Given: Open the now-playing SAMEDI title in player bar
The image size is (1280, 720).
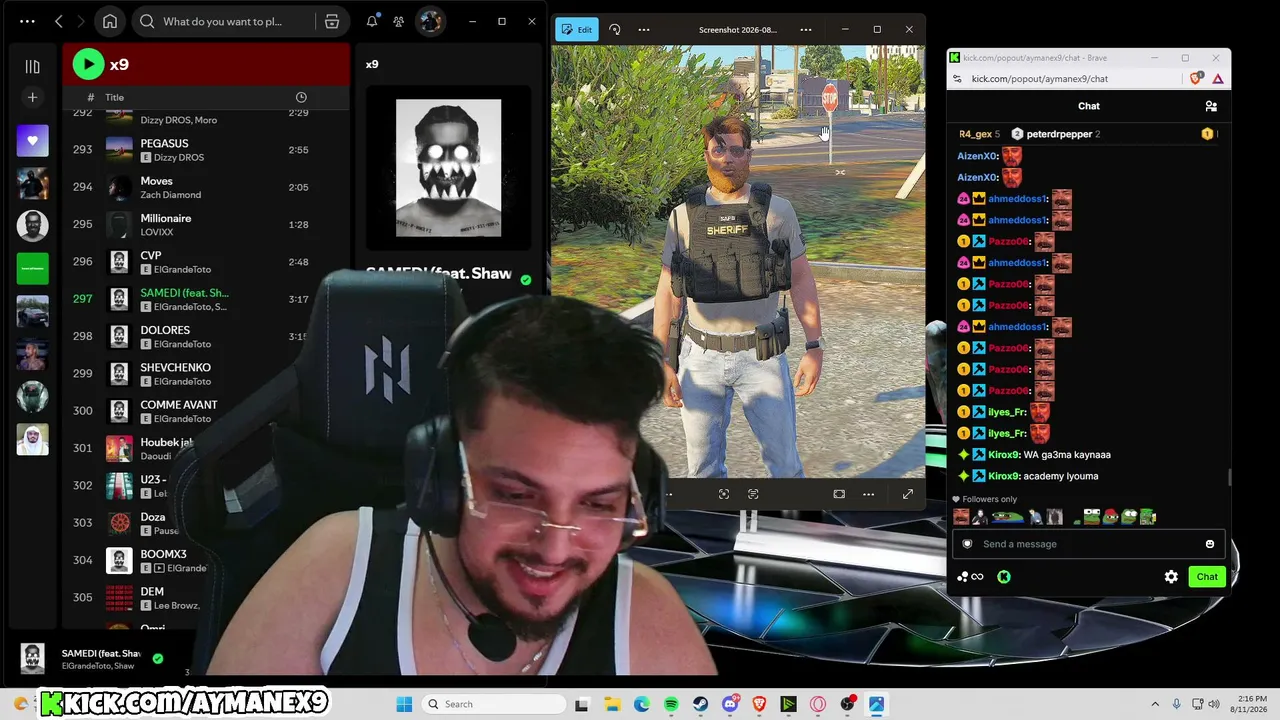Looking at the screenshot, I should (101, 653).
